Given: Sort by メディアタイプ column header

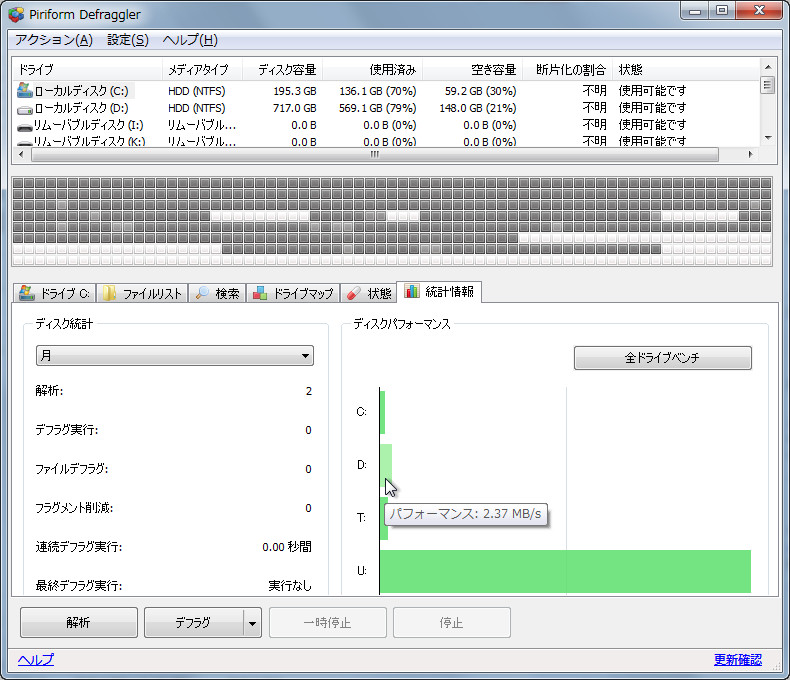Looking at the screenshot, I should (203, 70).
